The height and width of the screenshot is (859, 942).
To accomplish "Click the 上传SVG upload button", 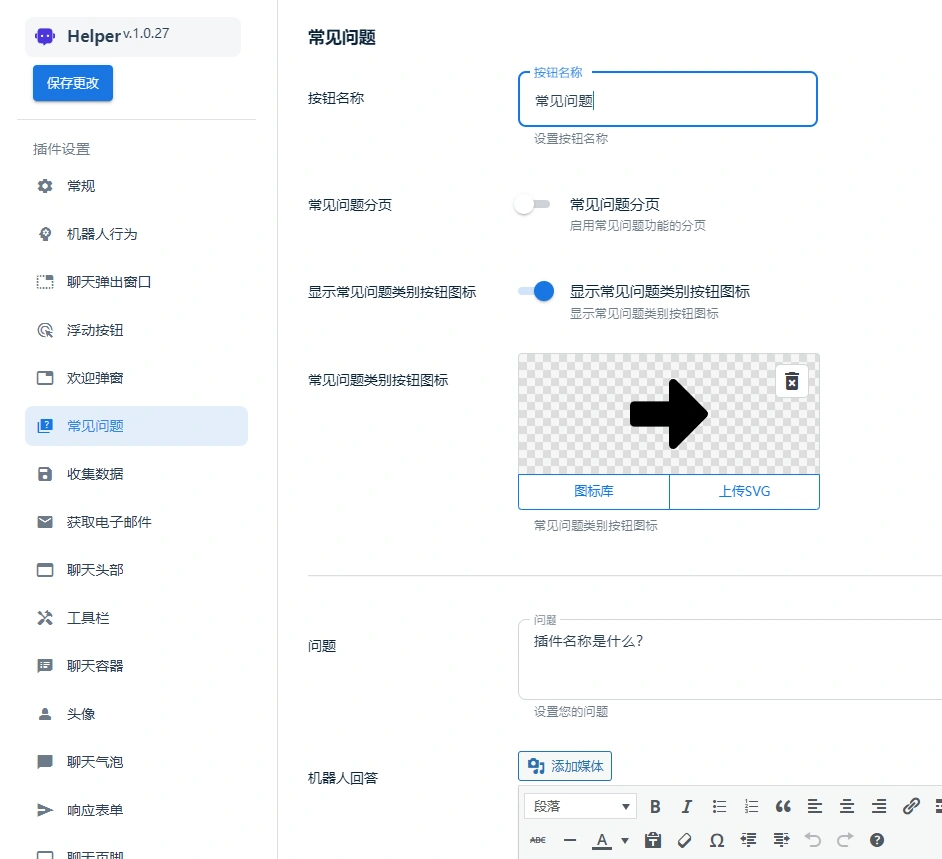I will pyautogui.click(x=744, y=491).
